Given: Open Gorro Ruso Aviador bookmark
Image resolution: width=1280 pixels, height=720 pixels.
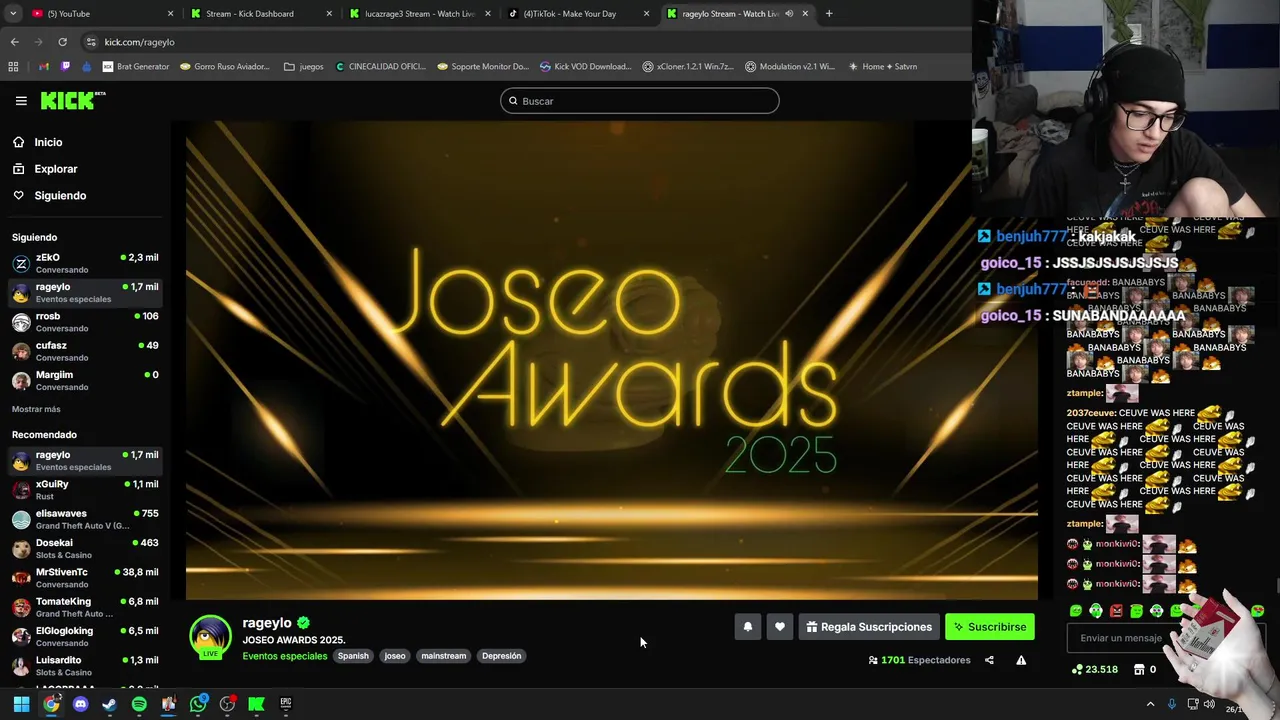Looking at the screenshot, I should tap(225, 67).
